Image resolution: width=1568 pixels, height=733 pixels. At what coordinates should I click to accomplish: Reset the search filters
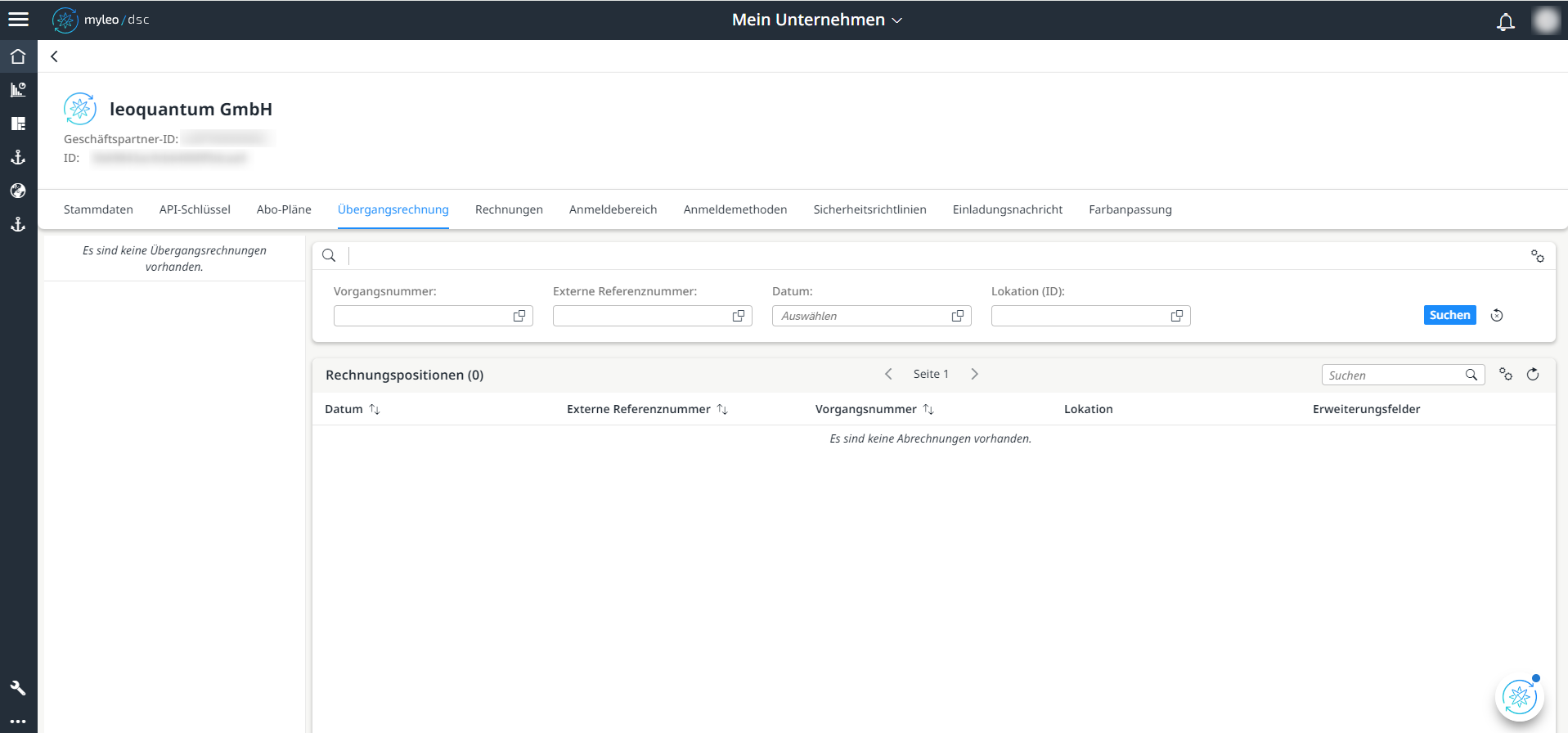(x=1497, y=315)
